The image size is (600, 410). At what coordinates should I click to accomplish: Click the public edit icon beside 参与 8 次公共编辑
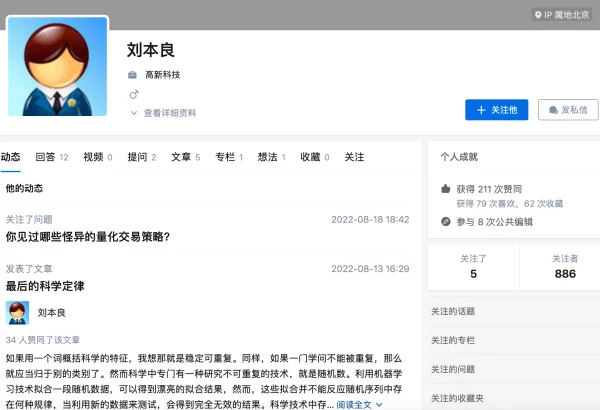(446, 221)
